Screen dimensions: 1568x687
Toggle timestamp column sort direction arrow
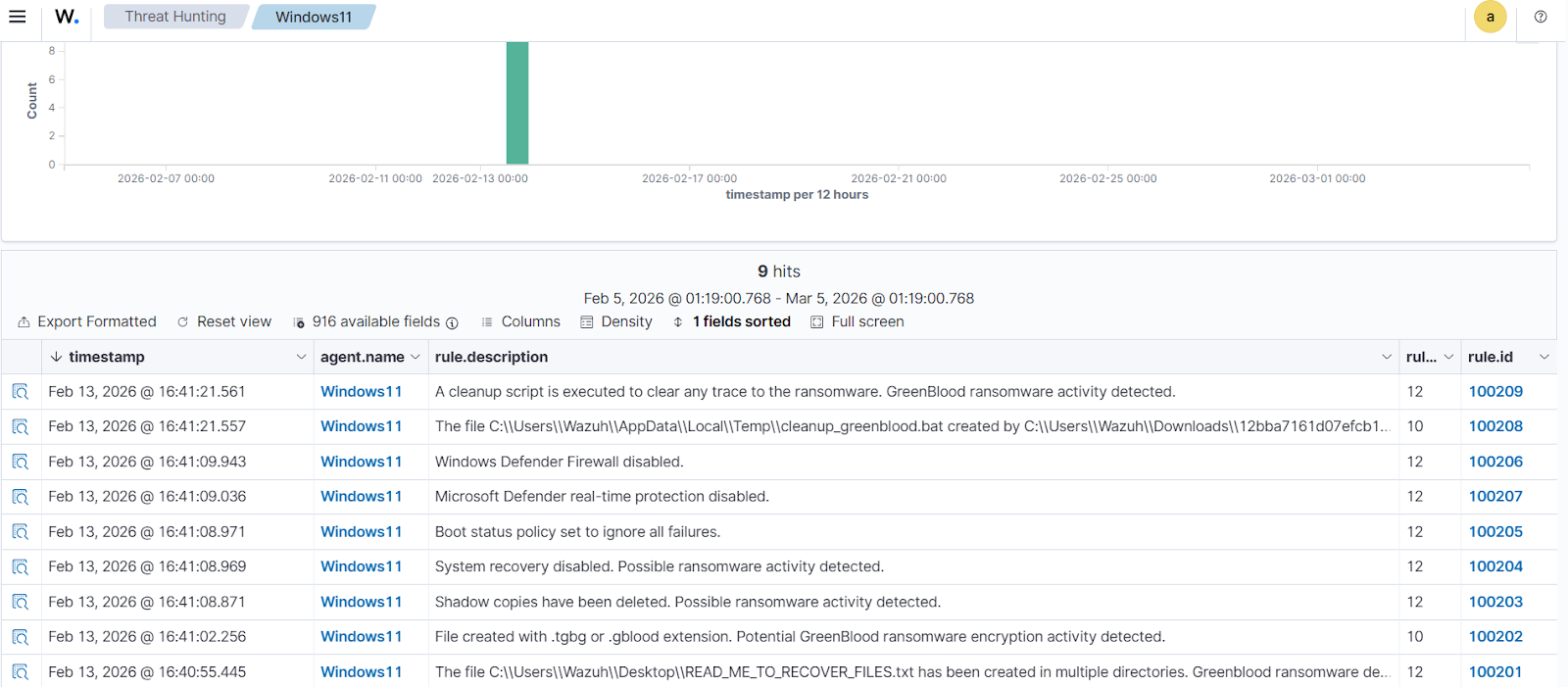(x=57, y=357)
